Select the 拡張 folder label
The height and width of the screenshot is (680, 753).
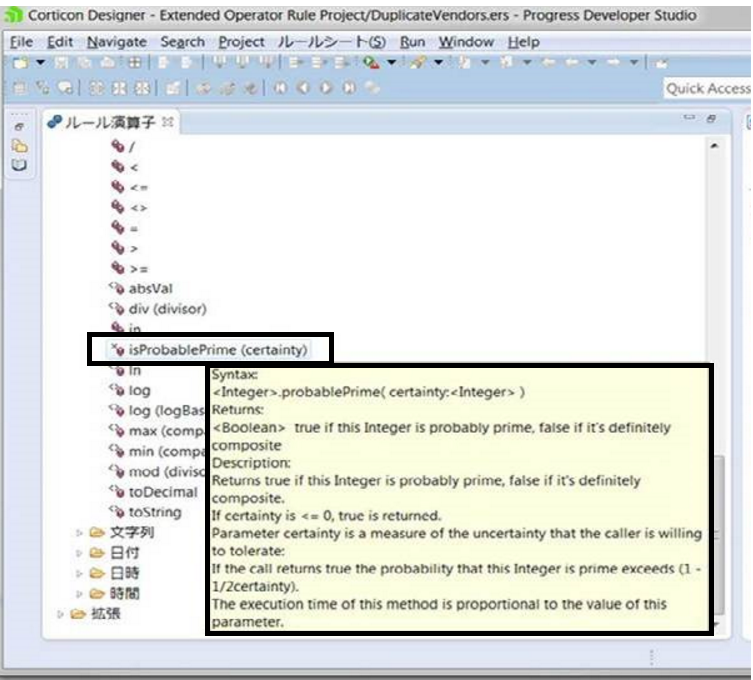(x=106, y=614)
